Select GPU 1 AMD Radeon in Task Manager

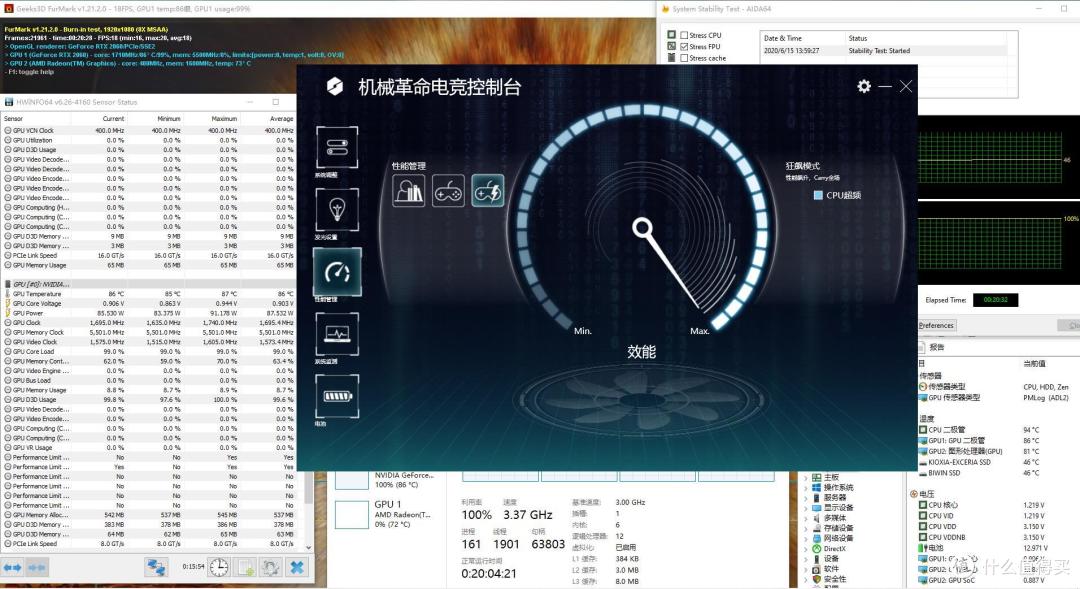387,515
